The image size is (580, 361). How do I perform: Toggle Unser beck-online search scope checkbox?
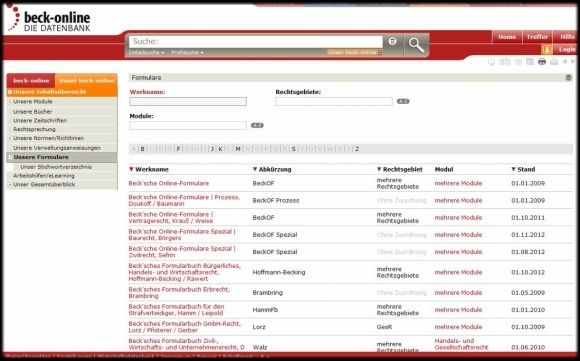380,53
